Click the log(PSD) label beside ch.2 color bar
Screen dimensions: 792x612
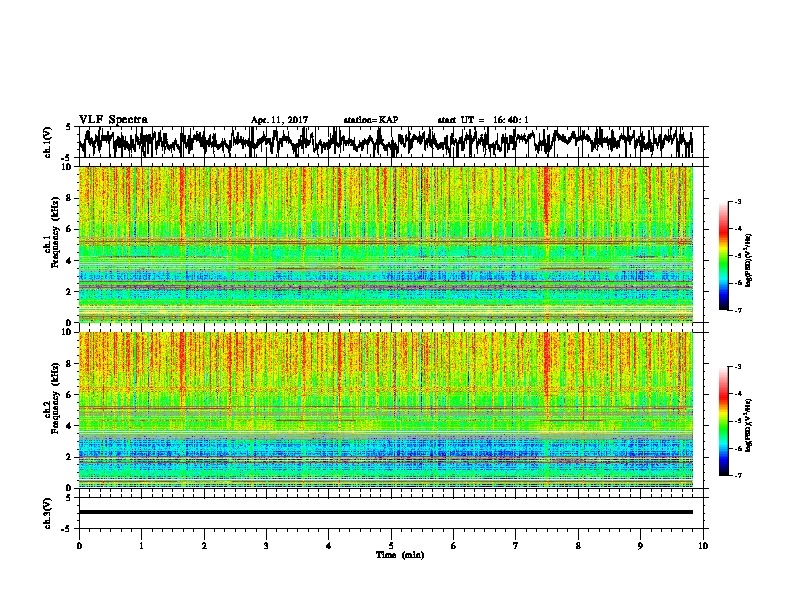click(749, 425)
